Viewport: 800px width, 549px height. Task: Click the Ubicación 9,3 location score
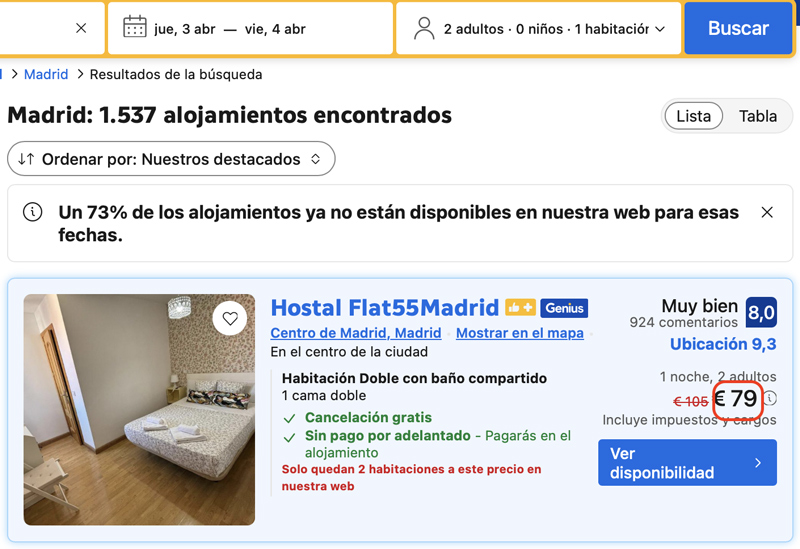tap(723, 344)
